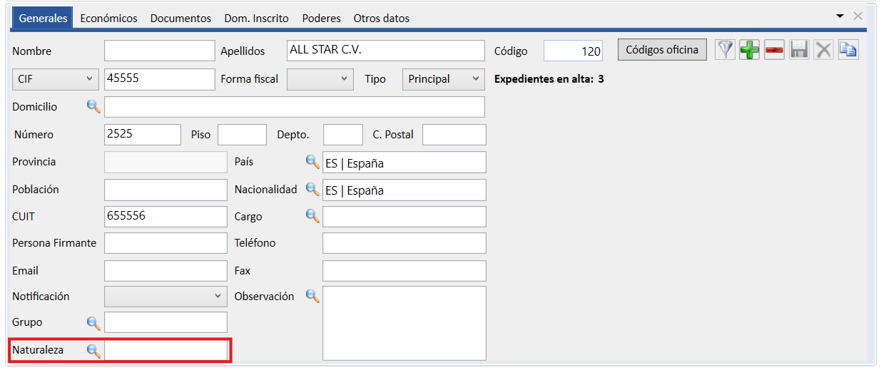Open panel options arrow menu
The width and height of the screenshot is (886, 370).
(840, 16)
